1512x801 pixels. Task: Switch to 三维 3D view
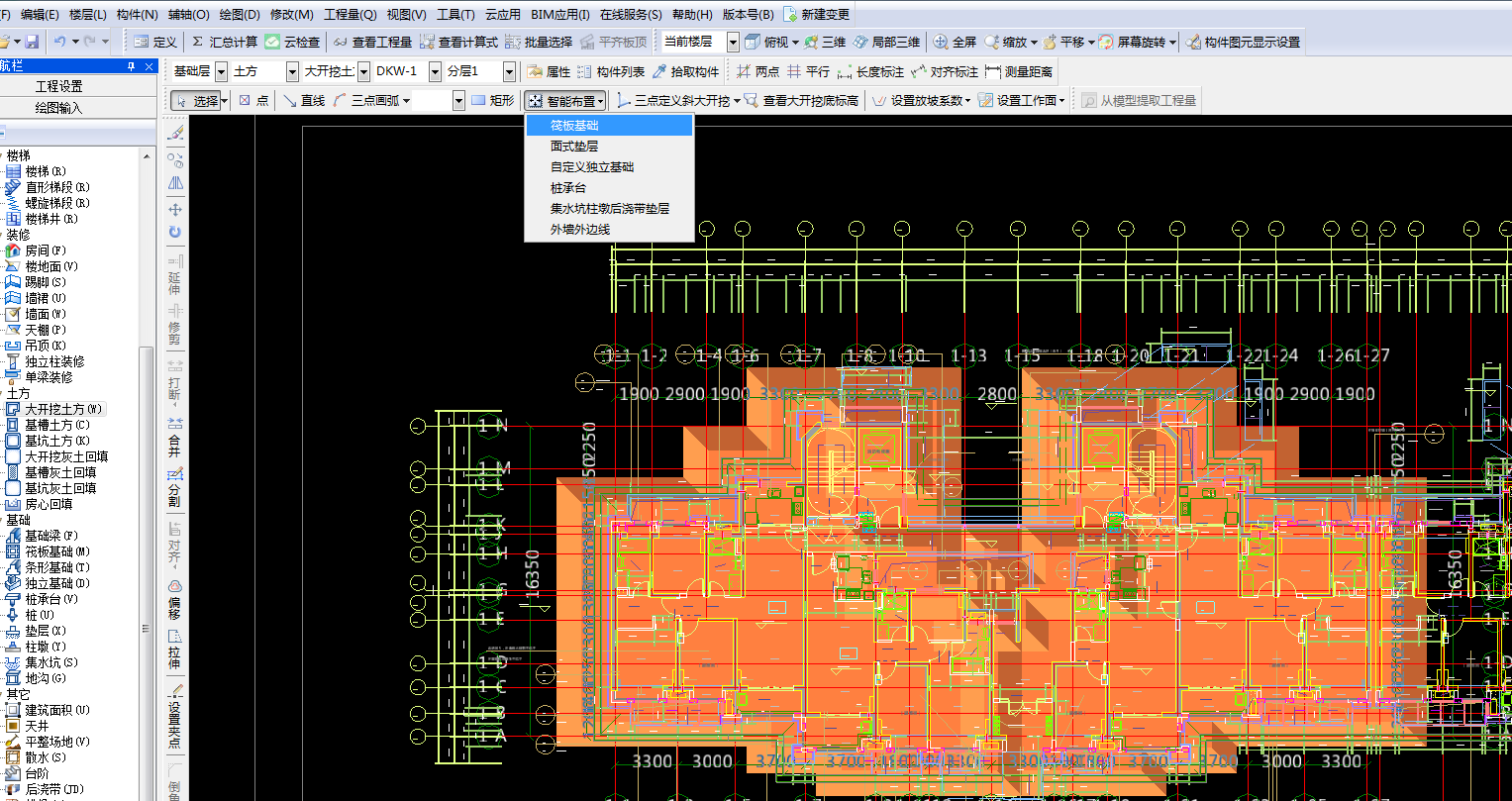[x=825, y=42]
